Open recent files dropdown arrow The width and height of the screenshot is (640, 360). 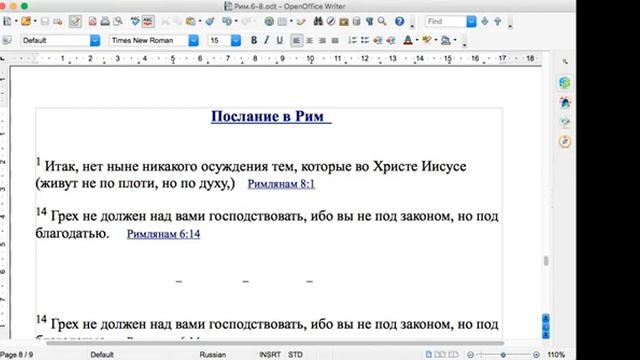(x=35, y=21)
